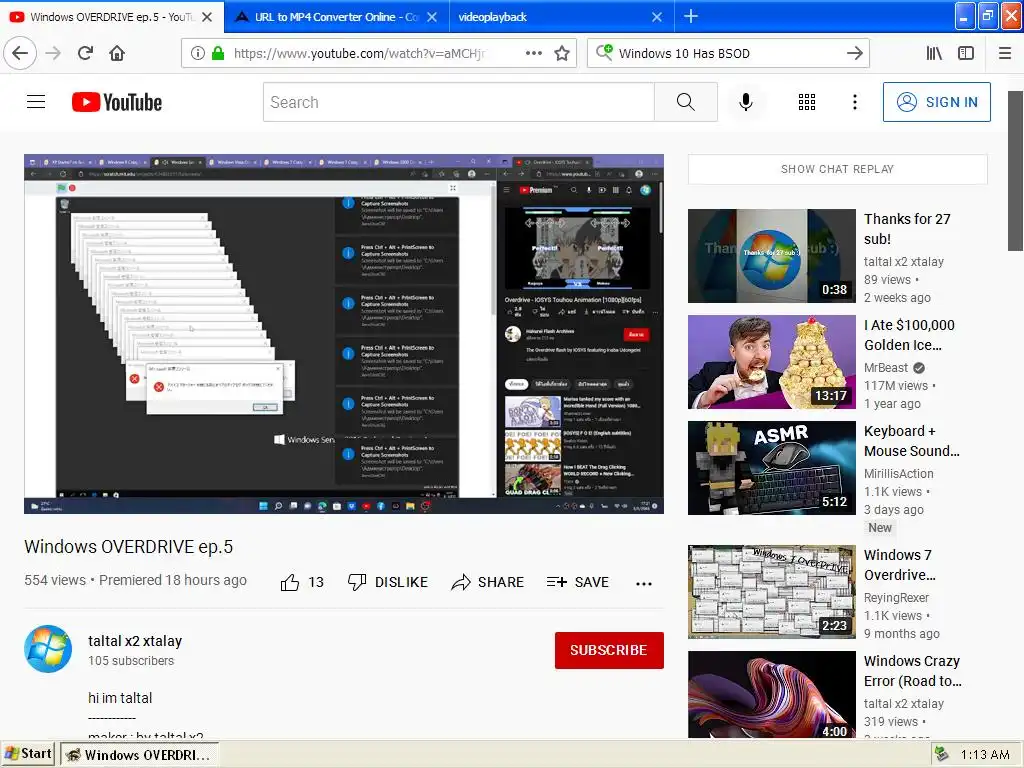
Task: Click the browser forward arrow
Action: point(54,53)
